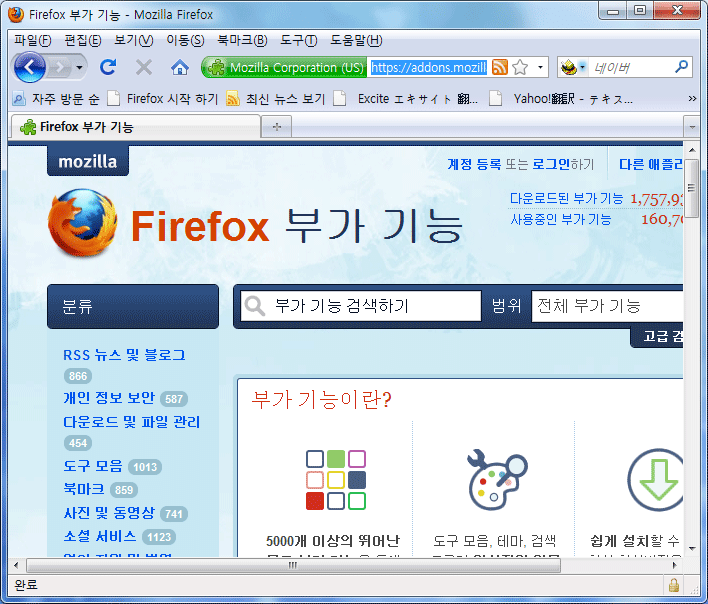Click the Forward navigation arrow
Viewport: 708px width, 604px height.
pos(60,68)
